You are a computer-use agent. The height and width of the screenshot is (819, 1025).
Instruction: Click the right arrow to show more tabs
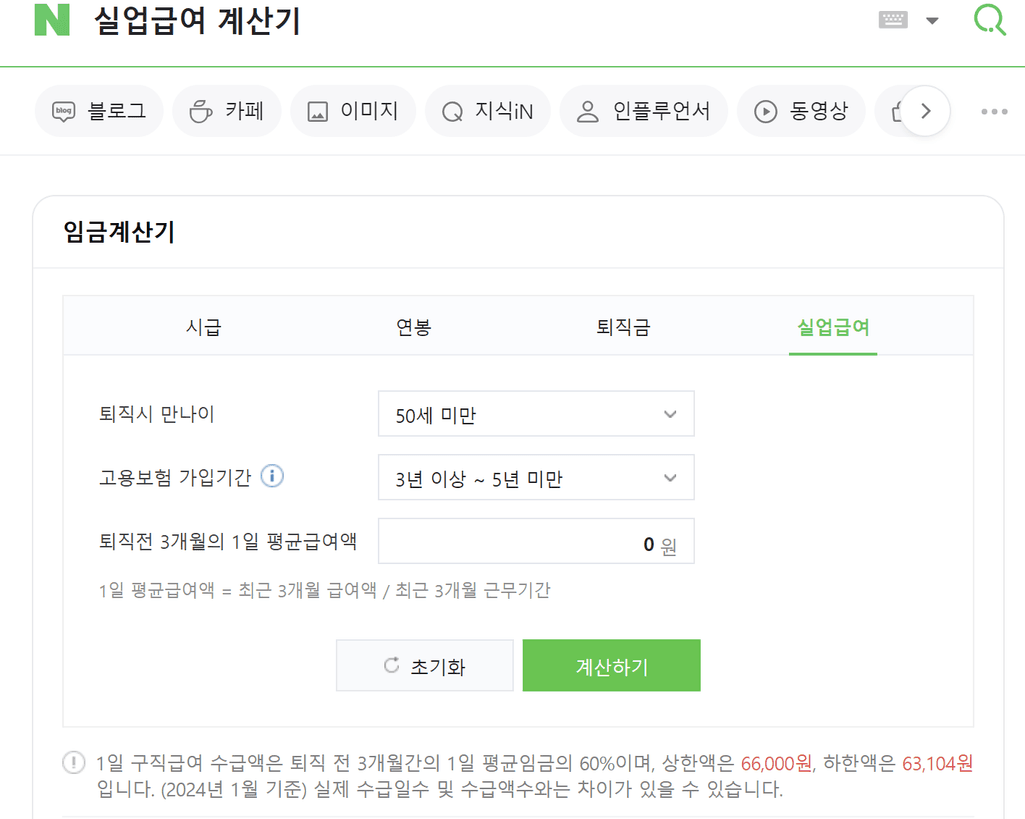click(x=925, y=111)
